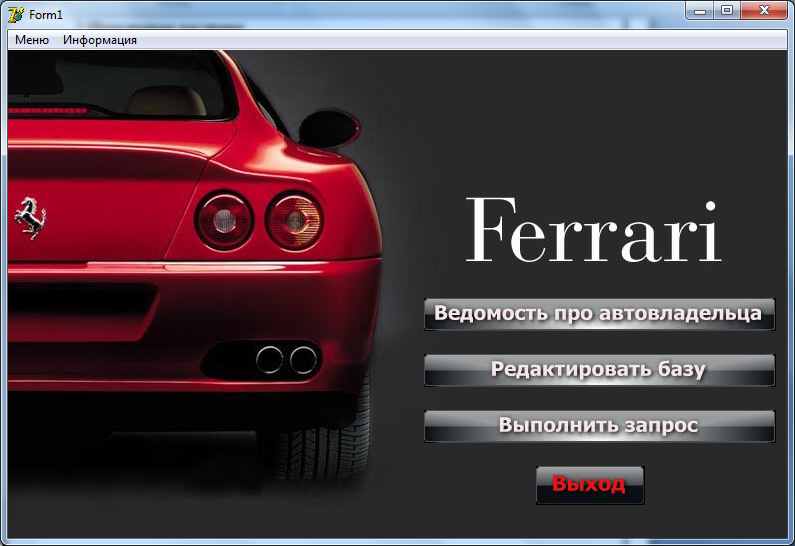Run Выполнить запрос
This screenshot has width=795, height=546.
click(x=599, y=426)
